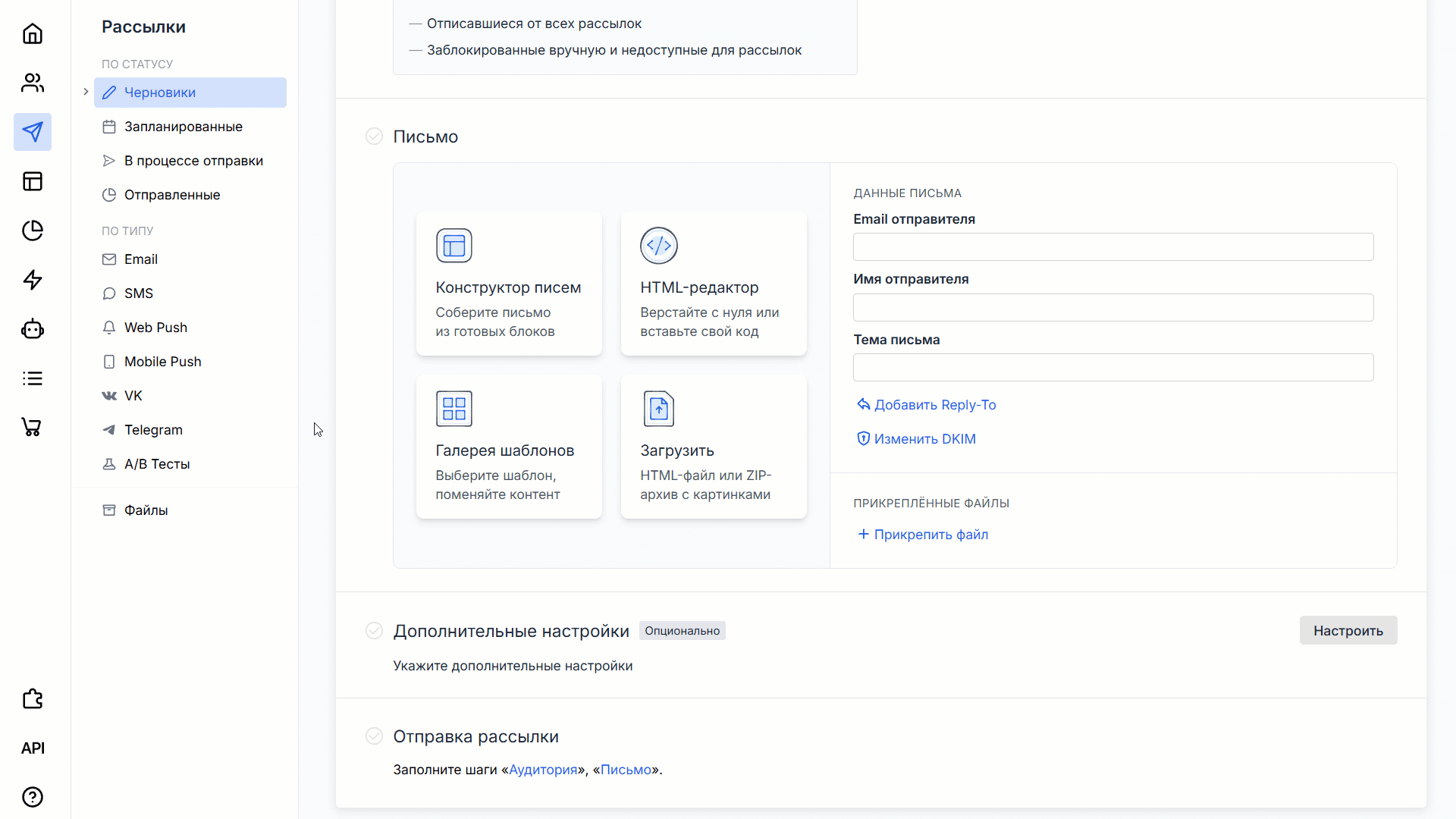Open the shopping cart icon

[x=32, y=427]
